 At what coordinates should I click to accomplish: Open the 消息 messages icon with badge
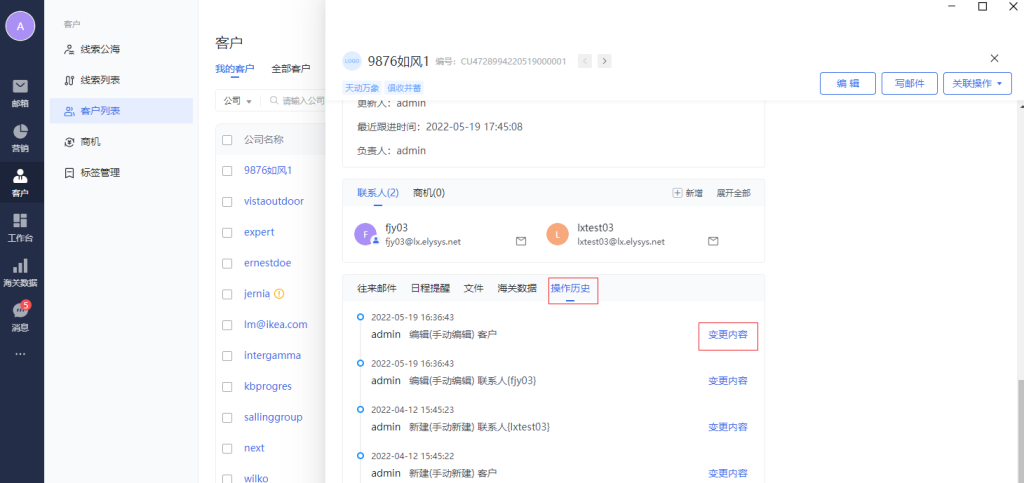20,315
